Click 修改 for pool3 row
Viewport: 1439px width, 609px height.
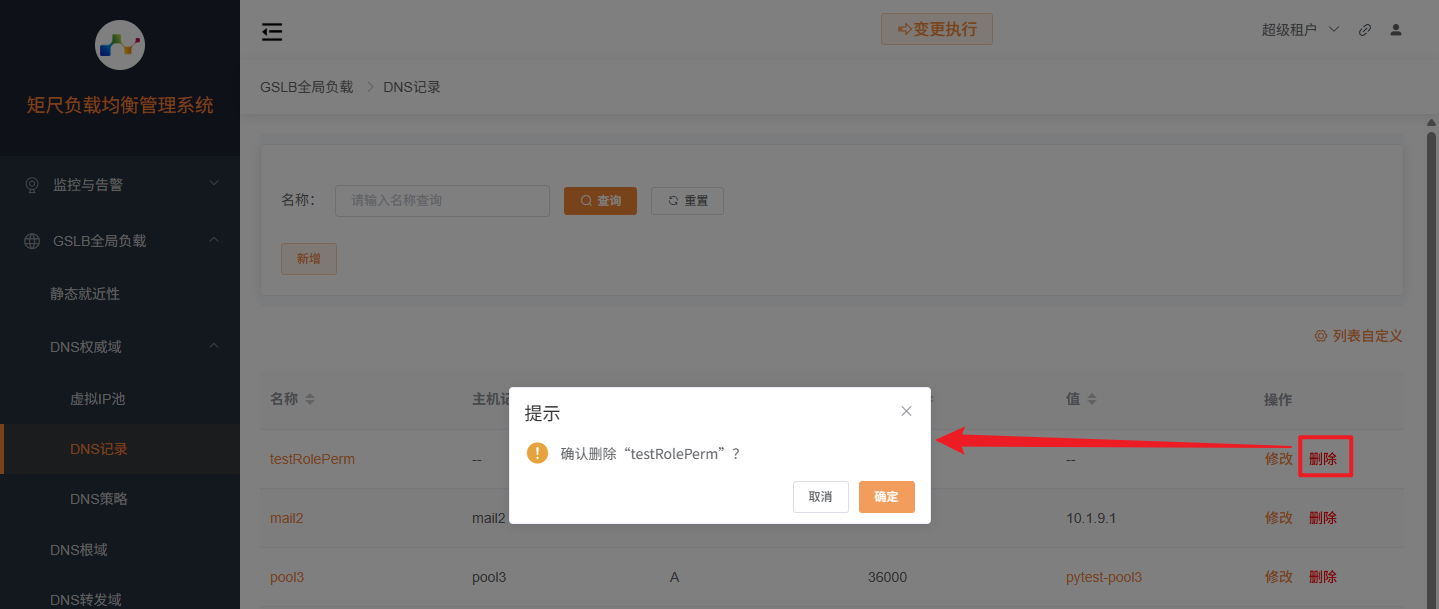point(1279,577)
